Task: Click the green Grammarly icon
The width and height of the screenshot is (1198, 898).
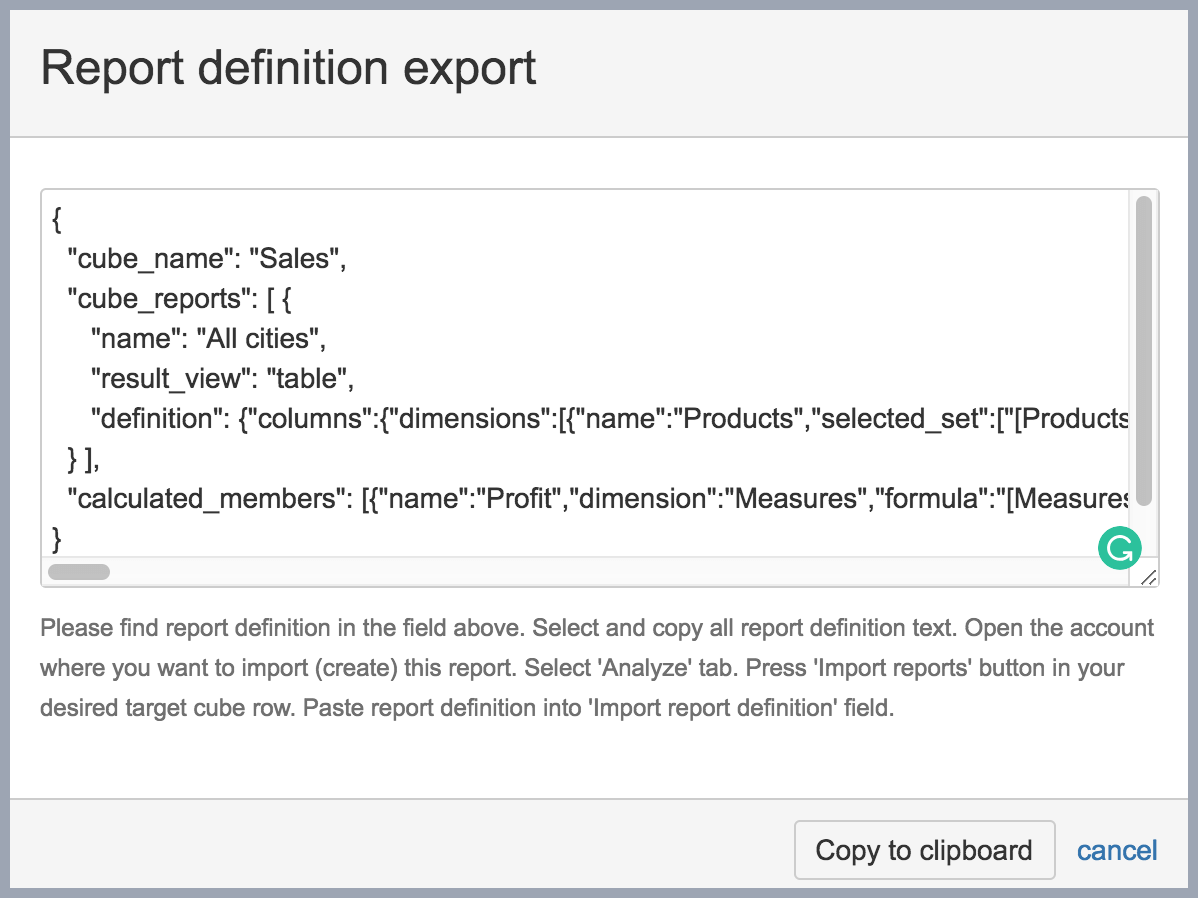Action: (1119, 548)
